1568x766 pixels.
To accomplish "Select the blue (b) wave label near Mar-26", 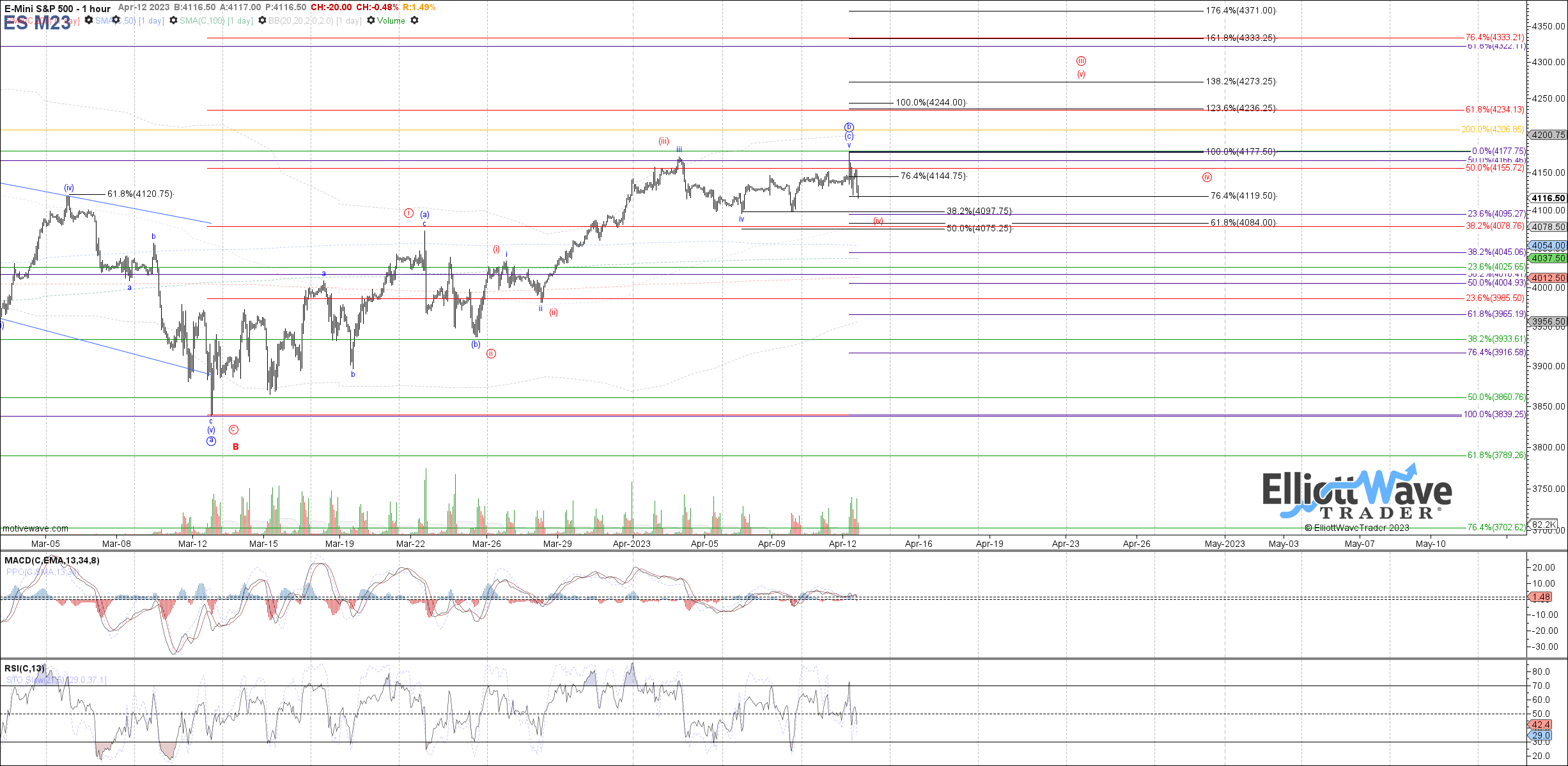I will coord(476,344).
